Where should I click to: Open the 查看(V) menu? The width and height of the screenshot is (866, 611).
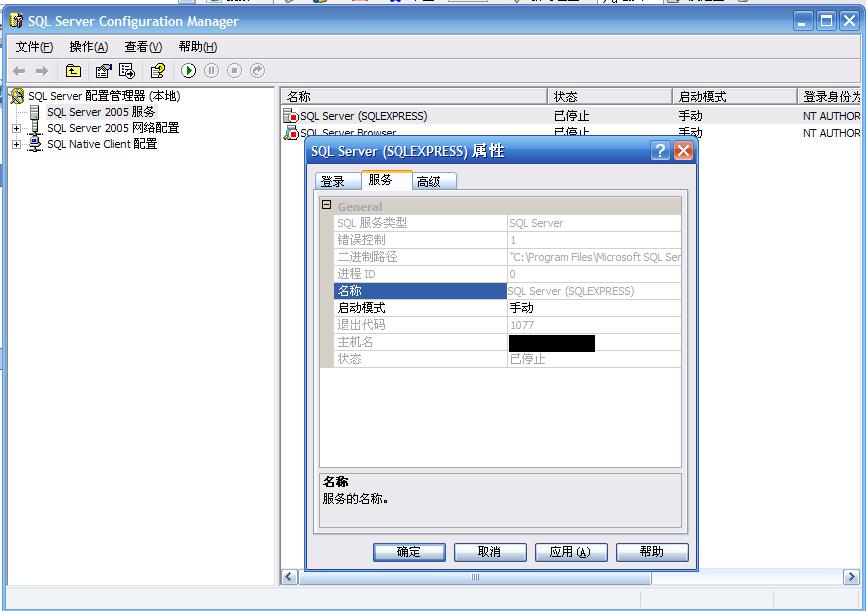[143, 47]
